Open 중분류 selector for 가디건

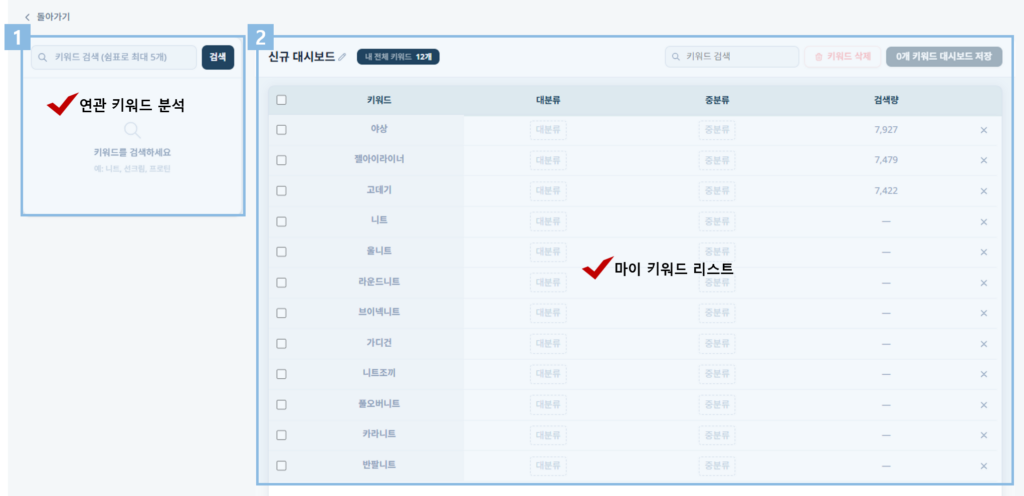pos(716,344)
